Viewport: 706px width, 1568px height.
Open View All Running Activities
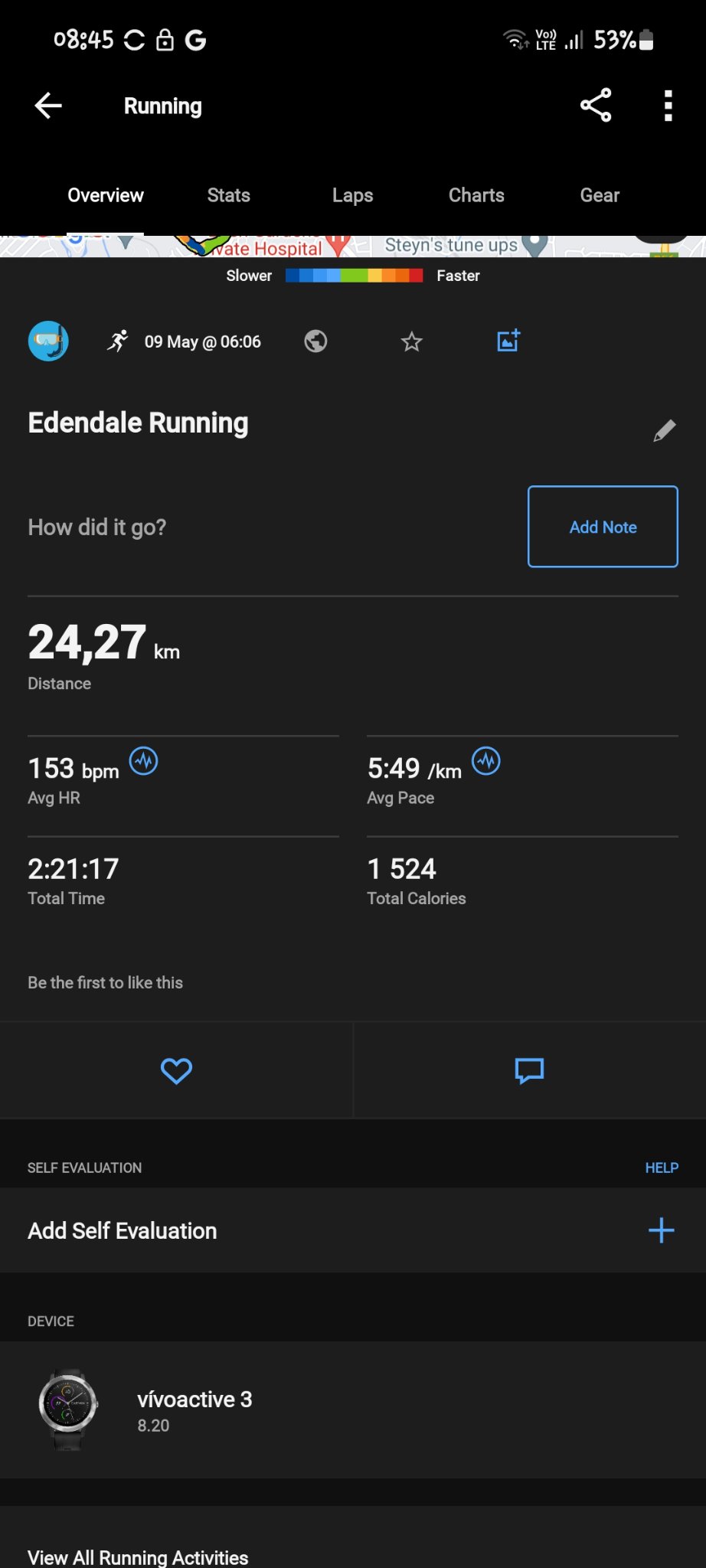(x=138, y=1557)
